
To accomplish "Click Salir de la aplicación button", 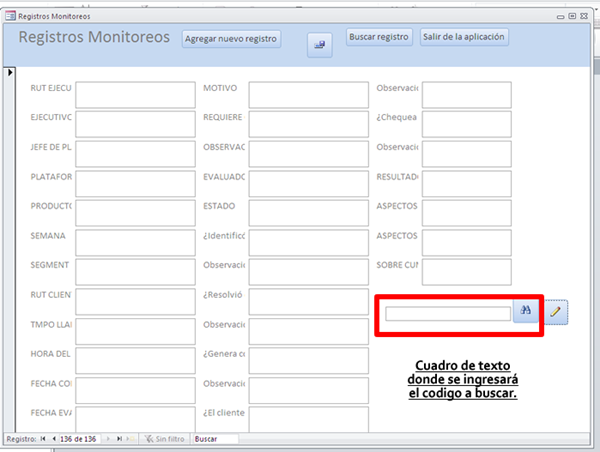I will click(x=464, y=37).
